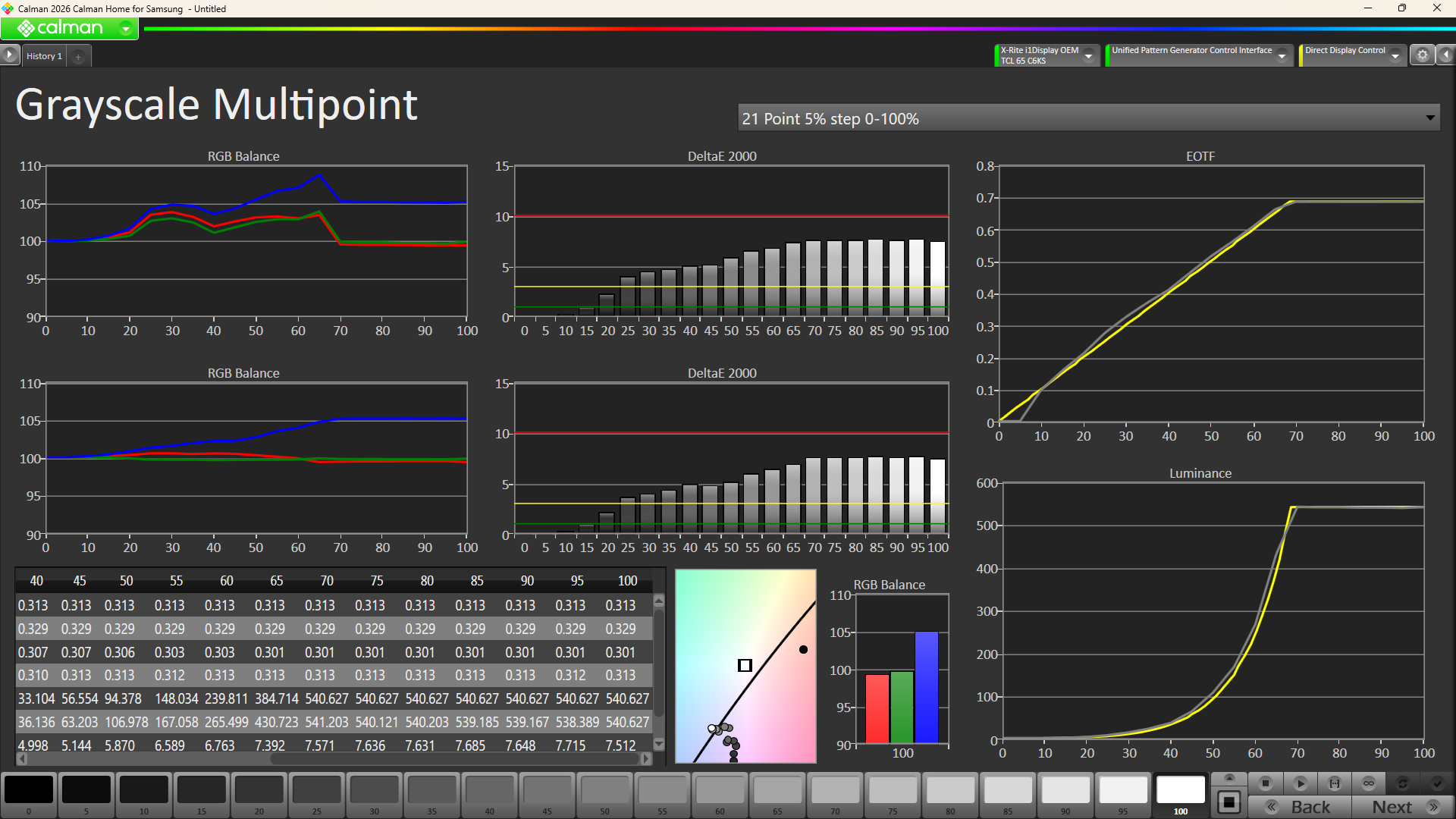Open settings with the gear icon

[x=1423, y=55]
